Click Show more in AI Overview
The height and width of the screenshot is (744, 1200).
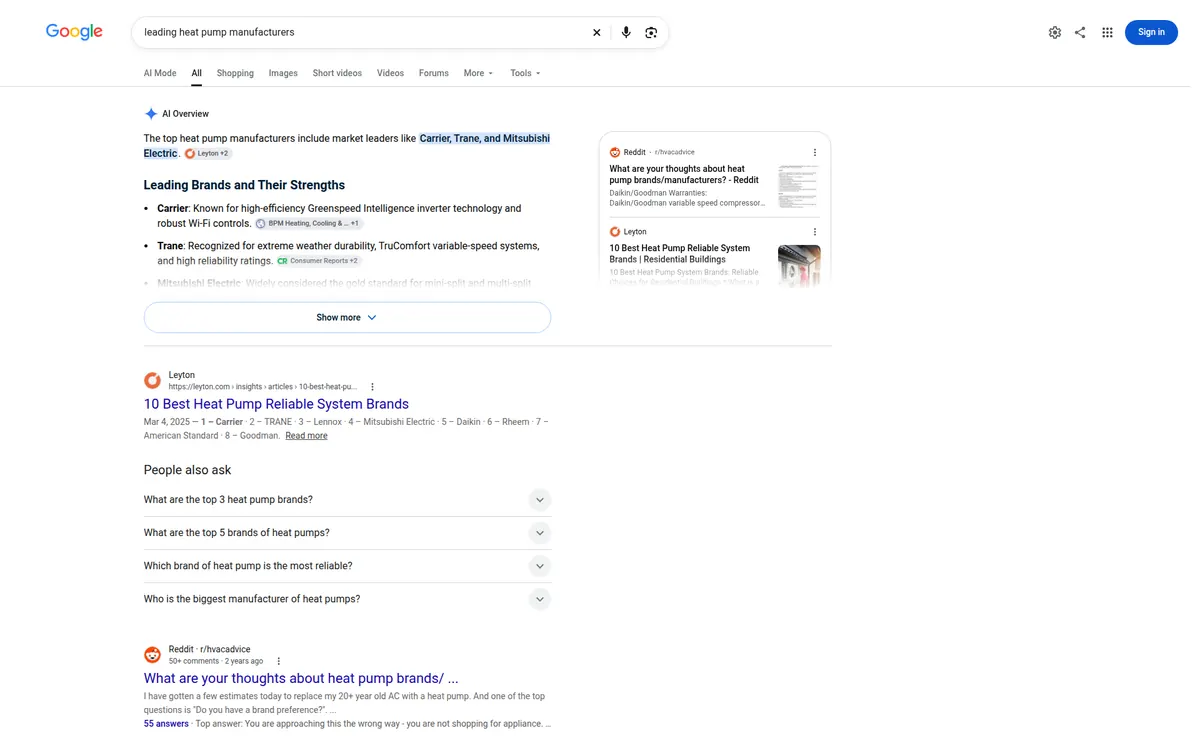347,317
